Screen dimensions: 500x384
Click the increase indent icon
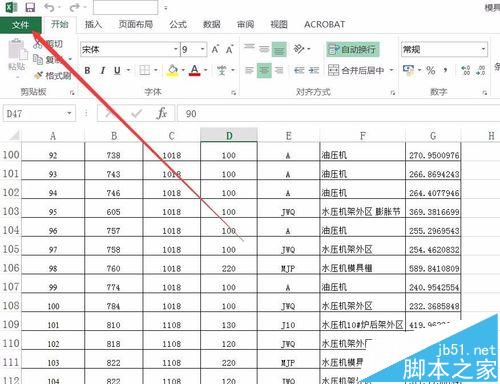314,70
